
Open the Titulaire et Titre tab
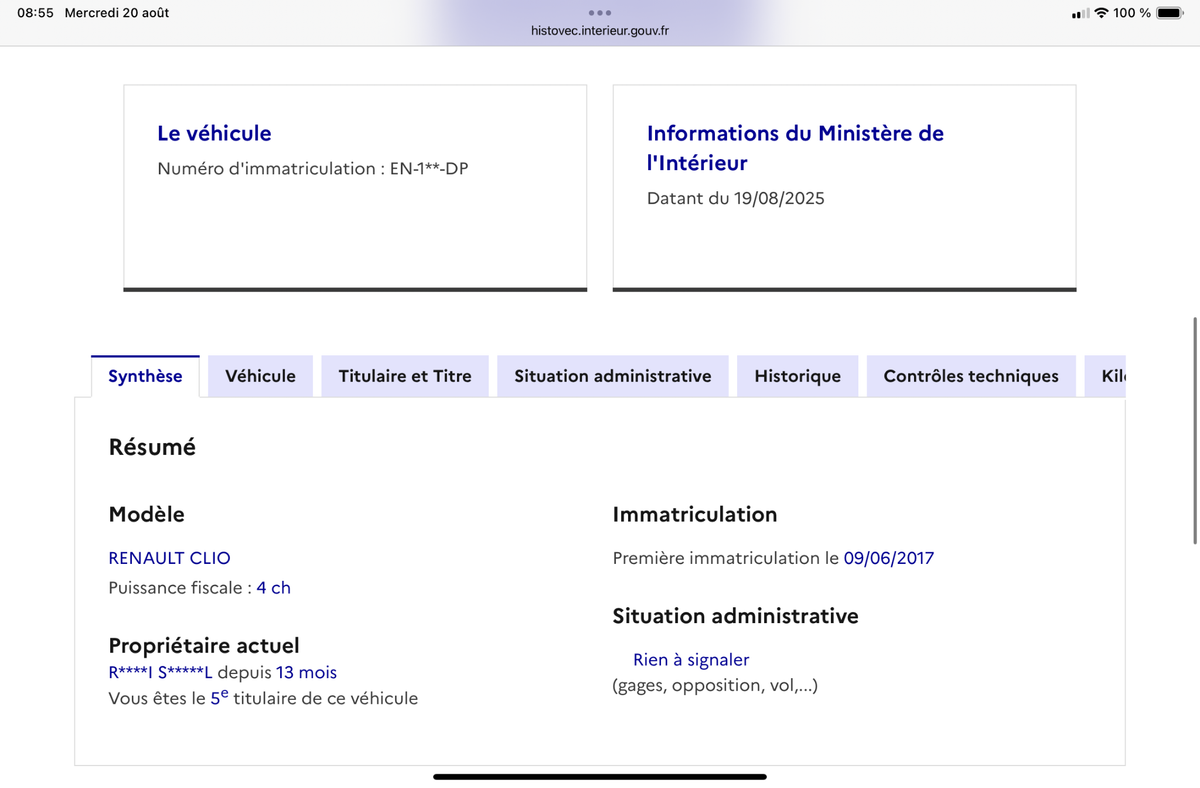point(405,376)
